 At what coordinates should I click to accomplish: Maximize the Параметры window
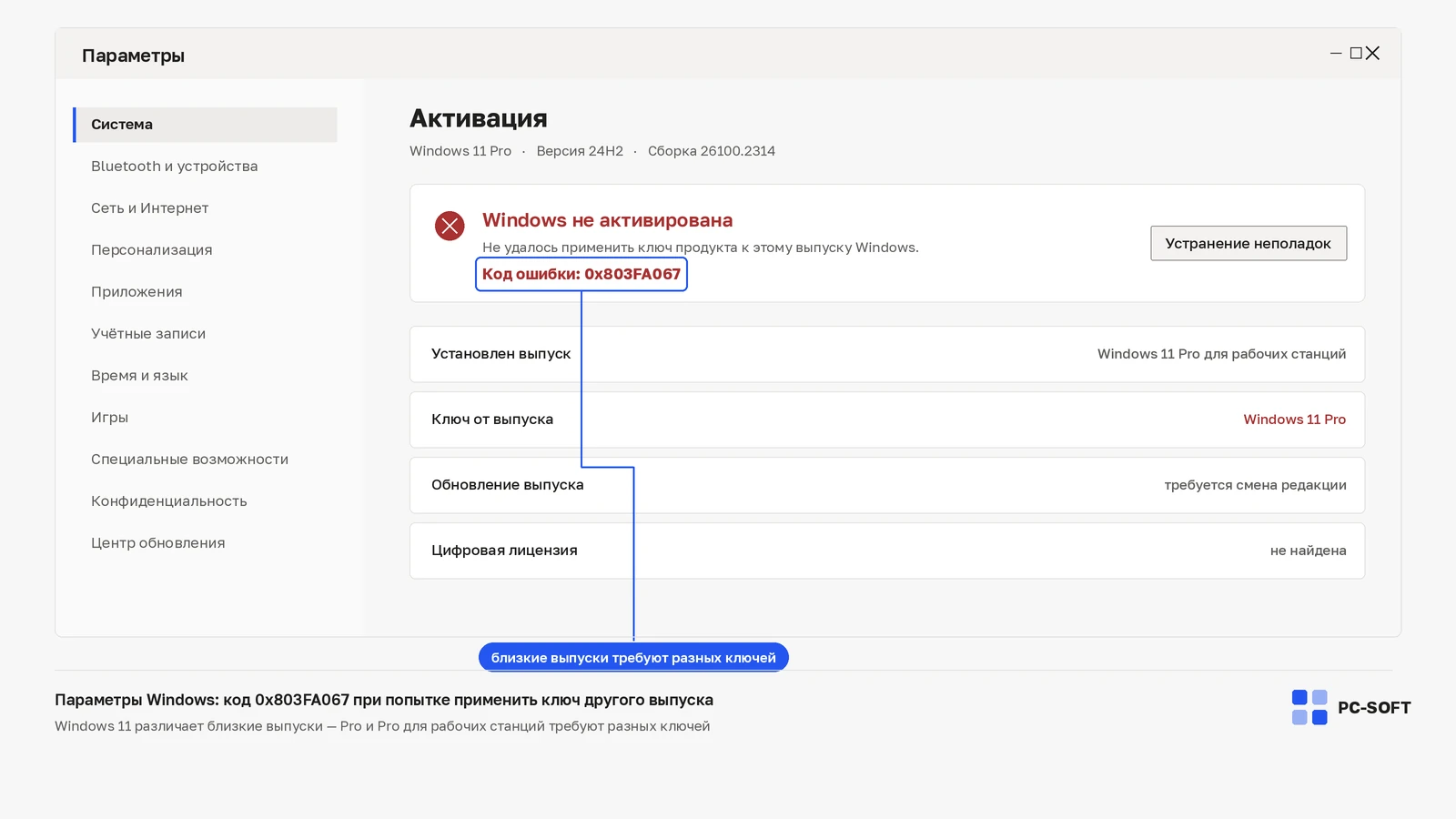click(x=1356, y=54)
